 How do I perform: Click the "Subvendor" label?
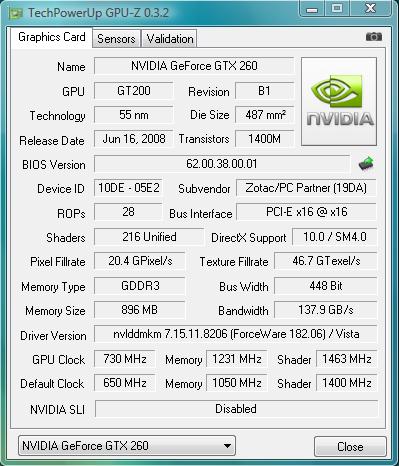204,189
